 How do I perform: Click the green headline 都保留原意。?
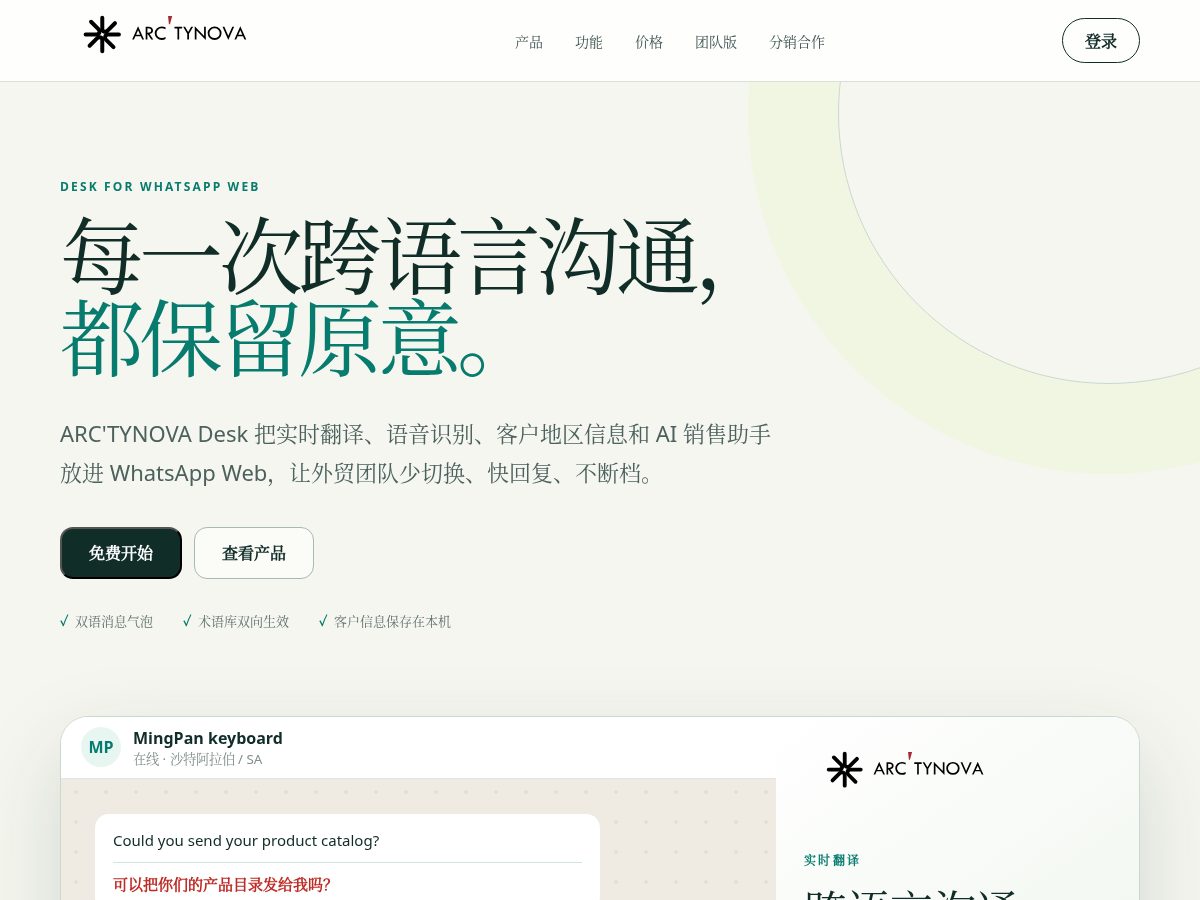tap(274, 338)
